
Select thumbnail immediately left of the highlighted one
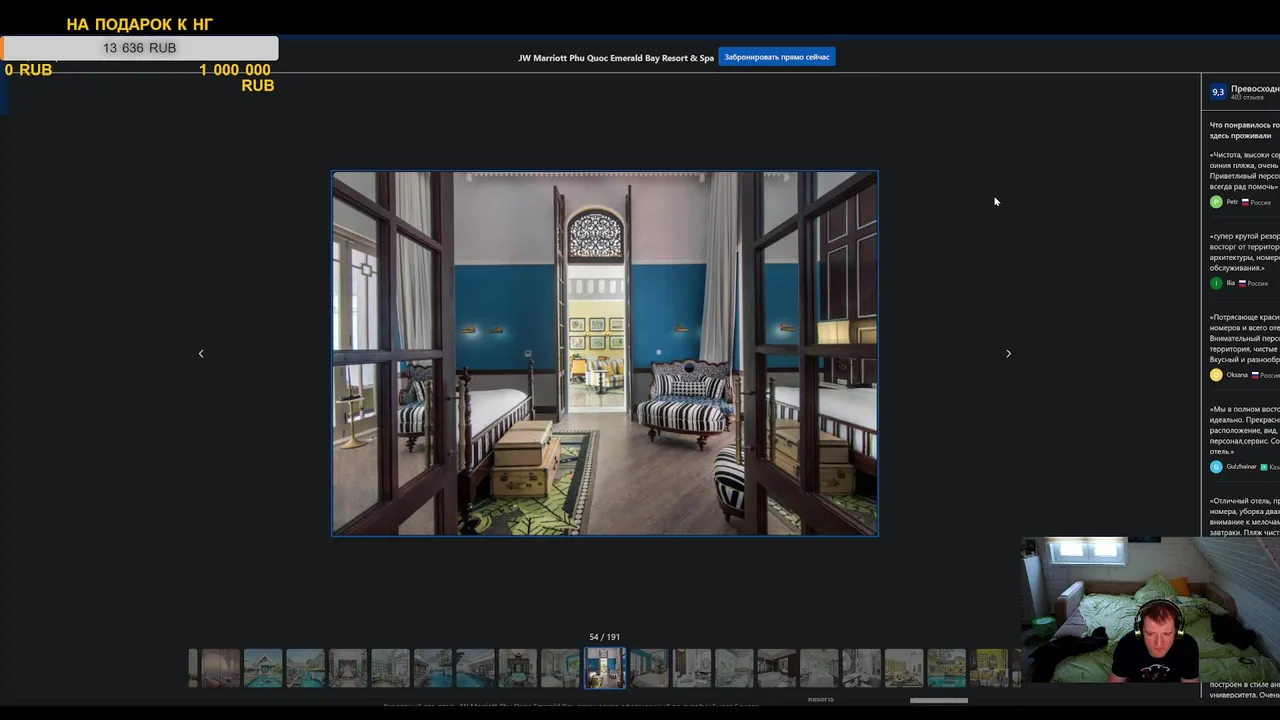tap(561, 668)
